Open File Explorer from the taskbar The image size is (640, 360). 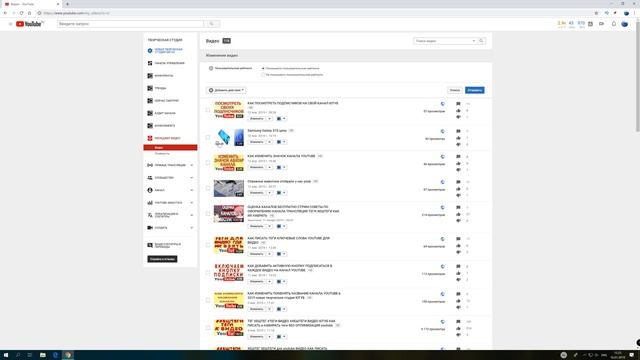click(x=42, y=355)
